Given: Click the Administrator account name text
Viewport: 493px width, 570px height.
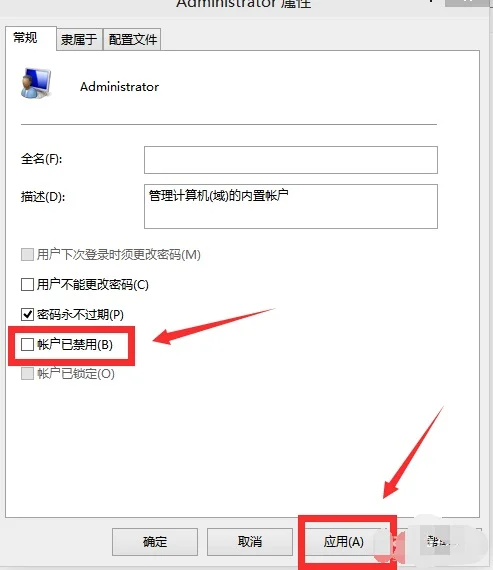Looking at the screenshot, I should (x=119, y=87).
